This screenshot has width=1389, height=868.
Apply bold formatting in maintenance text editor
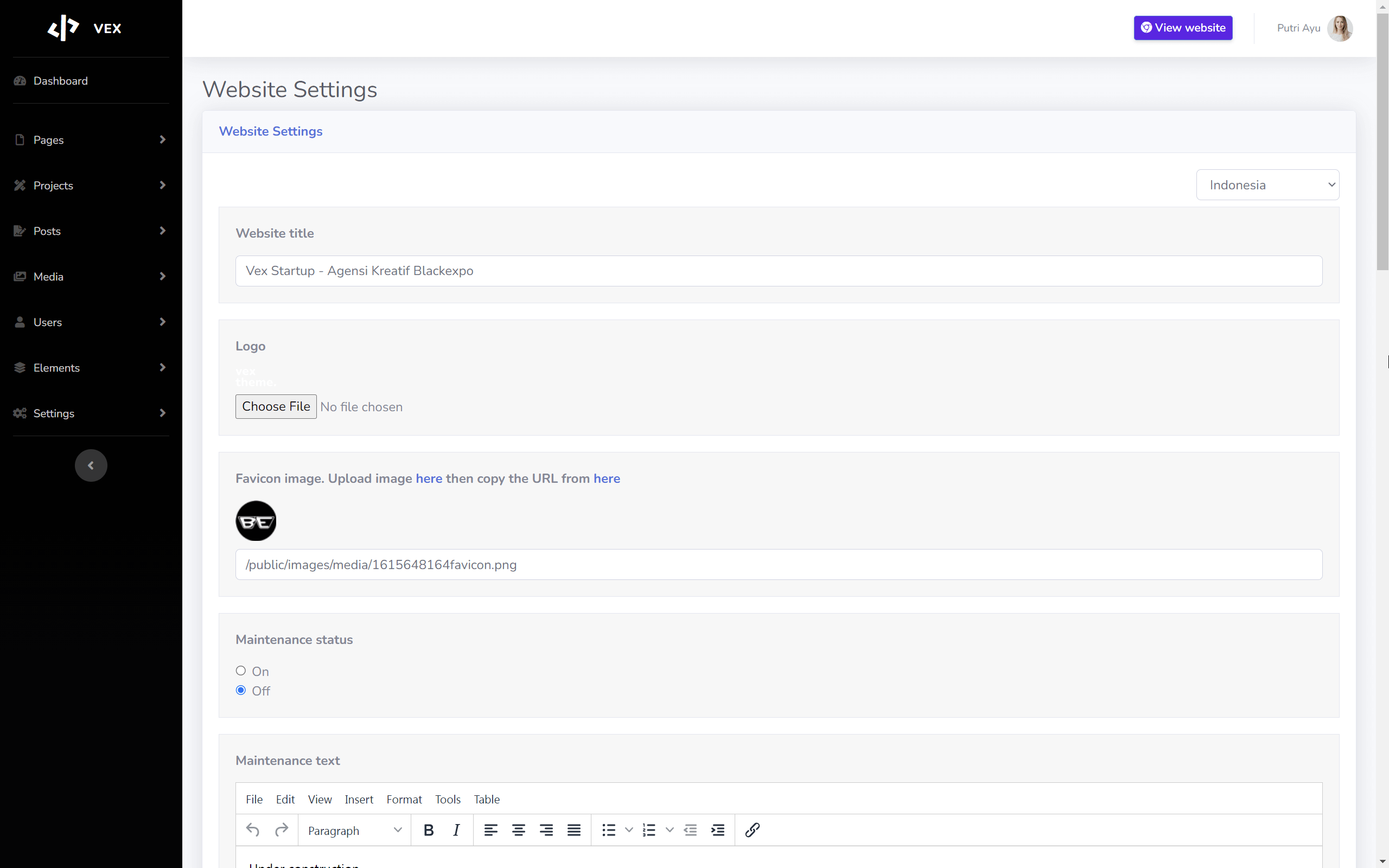[x=428, y=829]
